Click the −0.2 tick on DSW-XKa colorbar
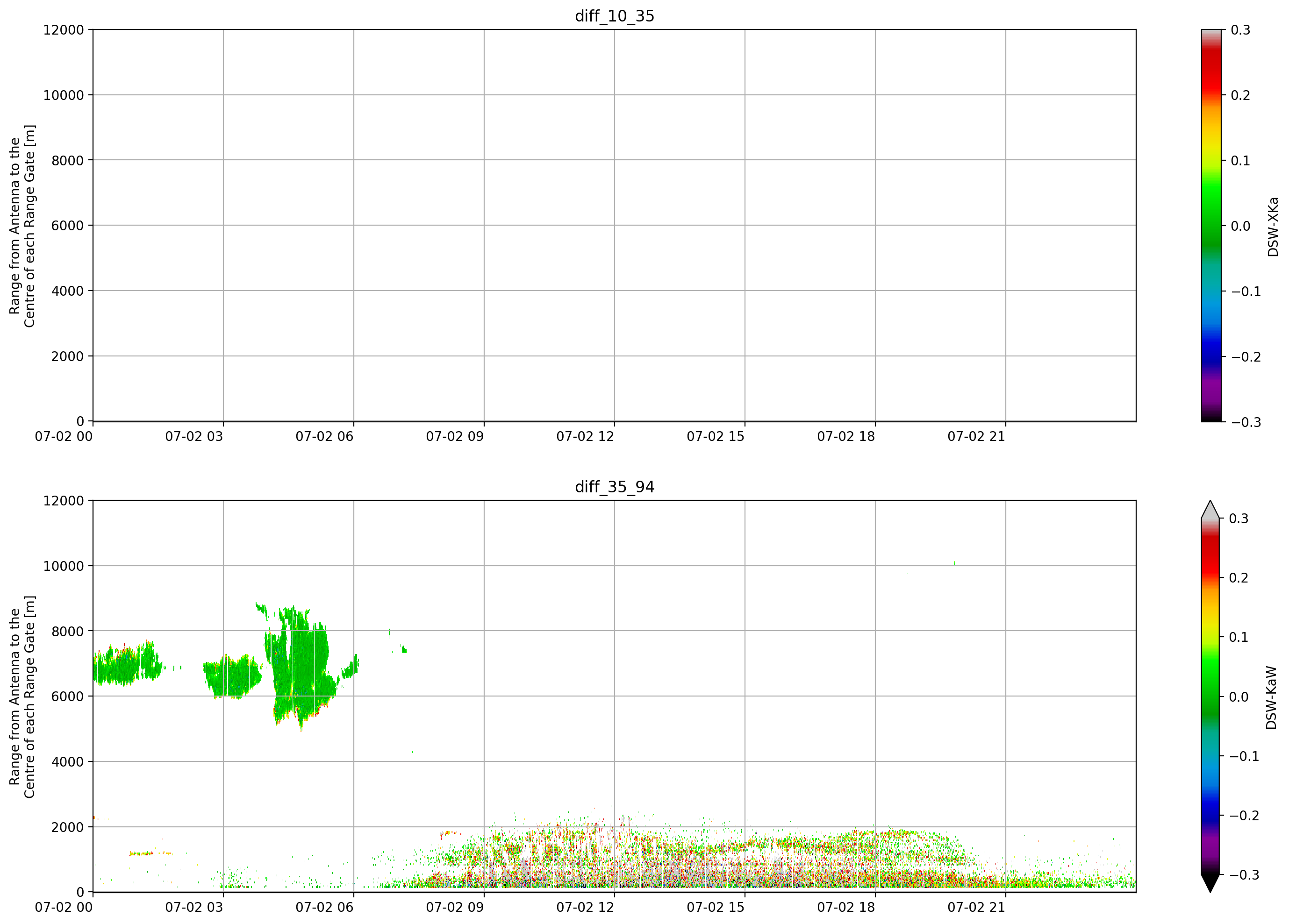1289x924 pixels. click(x=1246, y=356)
